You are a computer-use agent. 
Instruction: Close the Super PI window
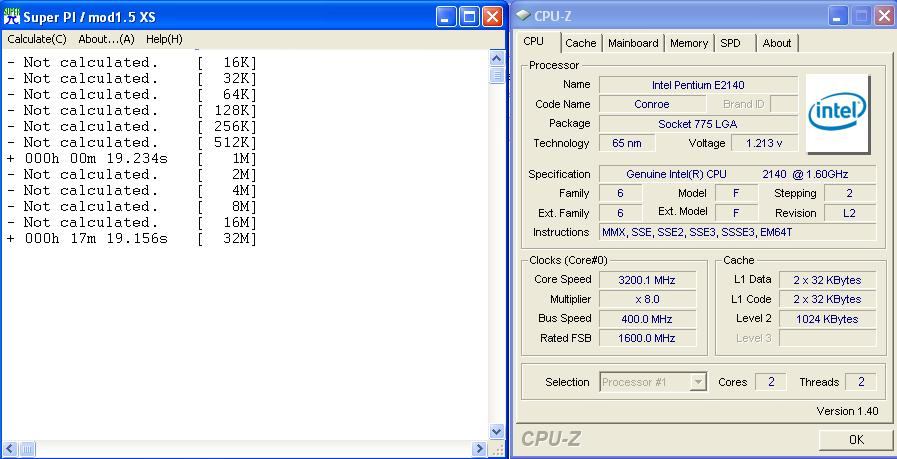click(x=492, y=17)
